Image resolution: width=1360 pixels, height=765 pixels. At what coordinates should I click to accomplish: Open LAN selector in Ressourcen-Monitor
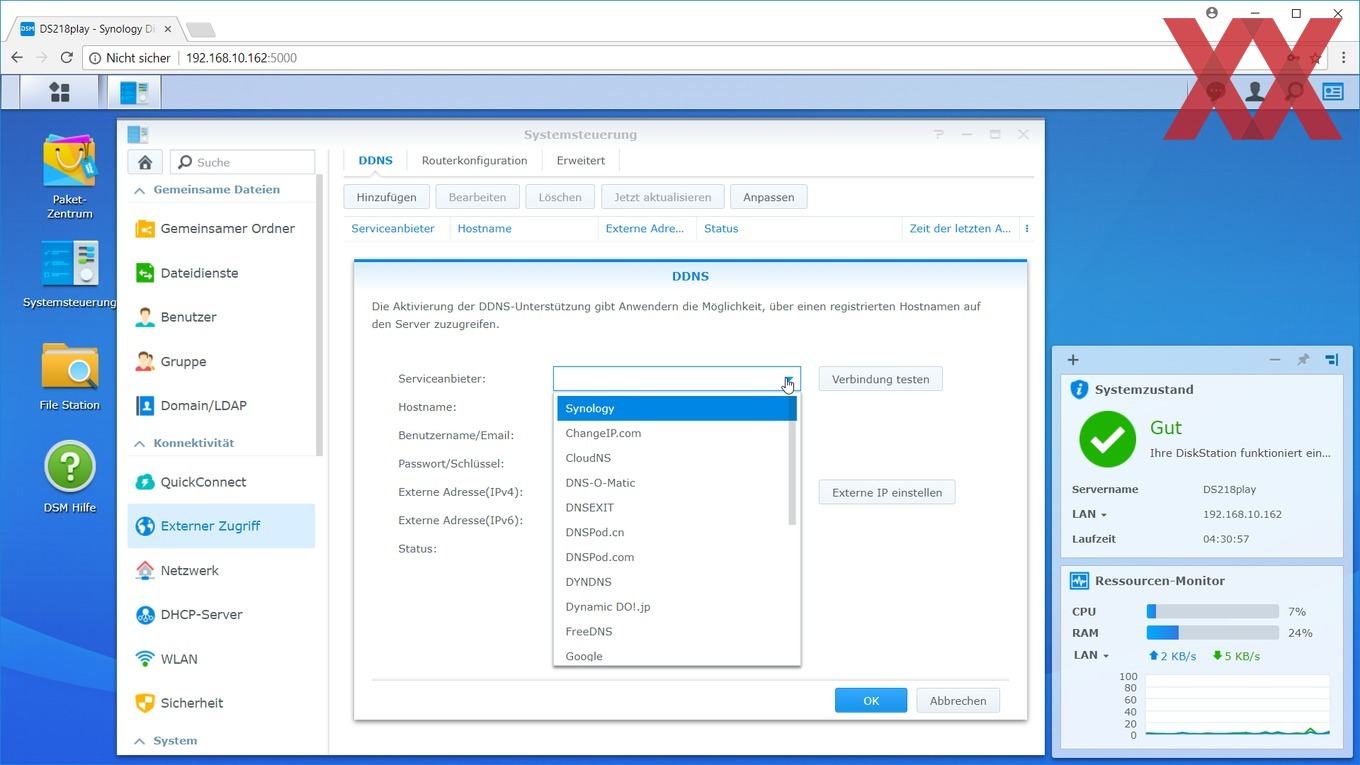[1091, 656]
